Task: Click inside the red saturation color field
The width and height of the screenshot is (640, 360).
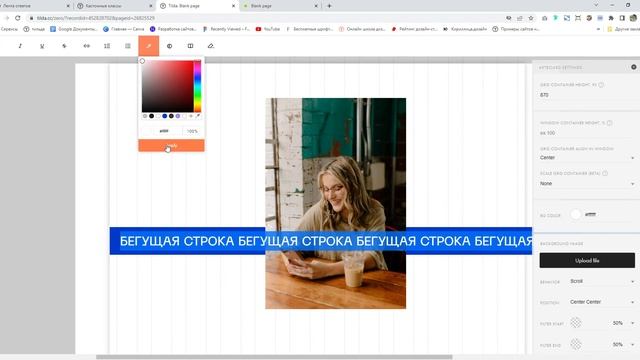Action: [167, 86]
